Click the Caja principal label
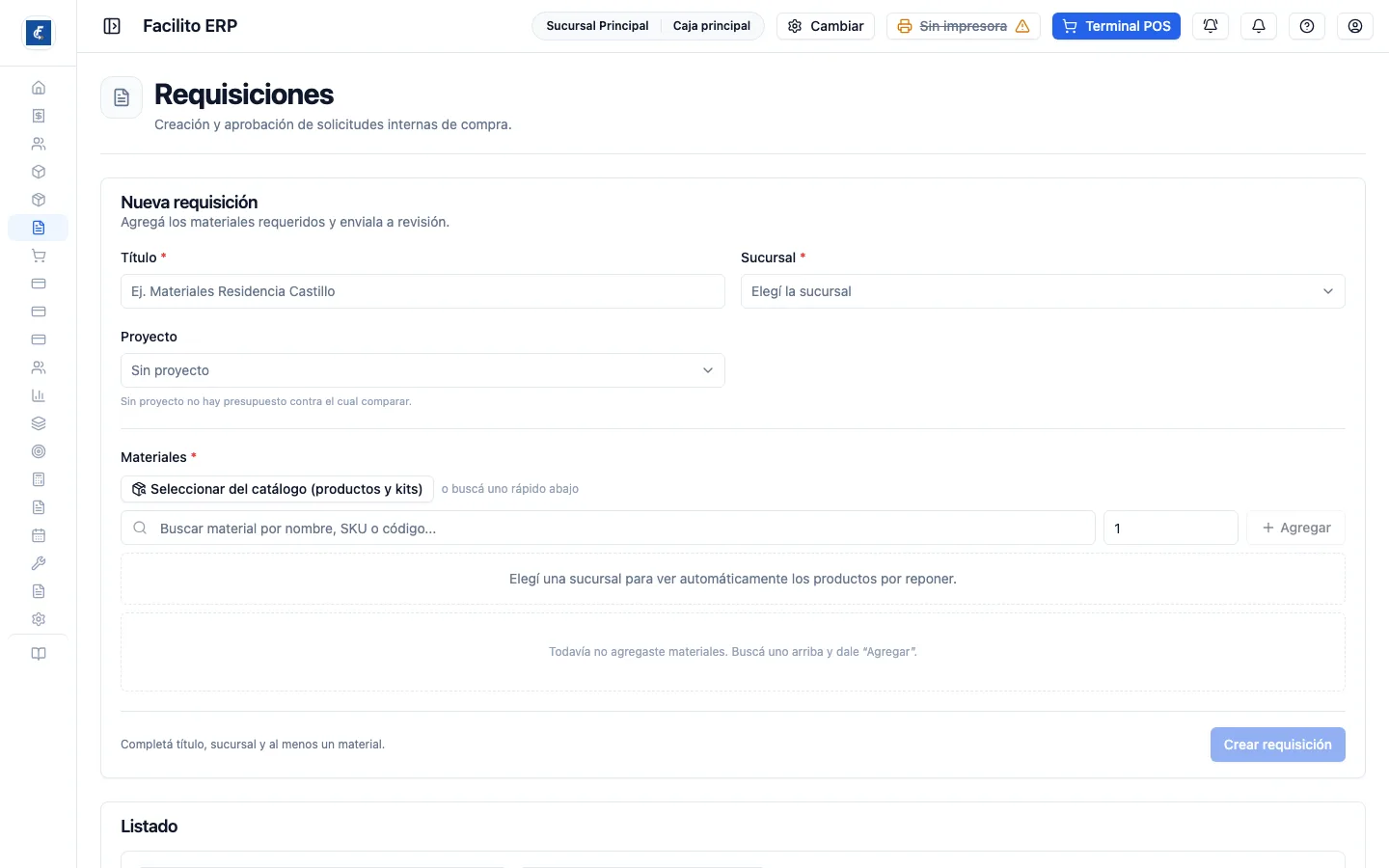 [x=712, y=26]
